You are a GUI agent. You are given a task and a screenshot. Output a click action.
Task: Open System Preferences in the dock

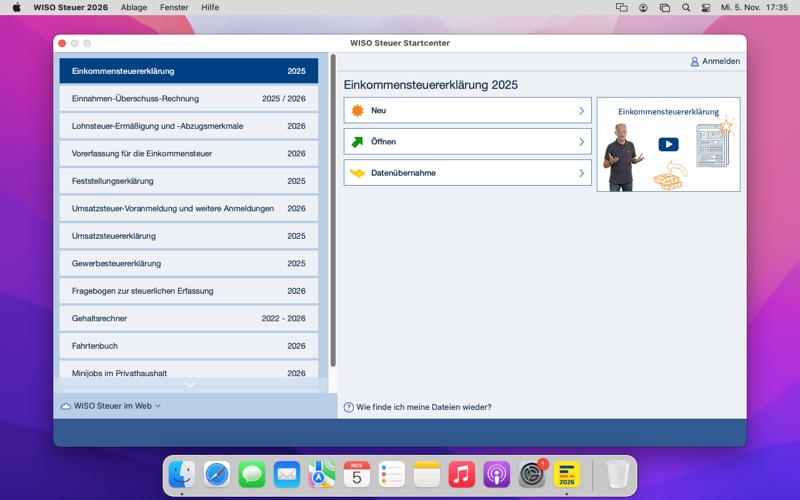(532, 474)
